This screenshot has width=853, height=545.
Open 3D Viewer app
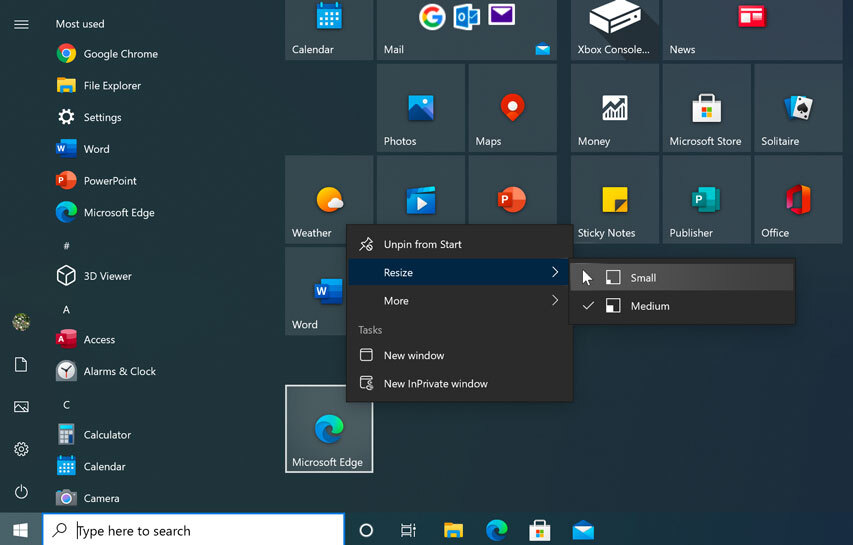click(x=94, y=276)
